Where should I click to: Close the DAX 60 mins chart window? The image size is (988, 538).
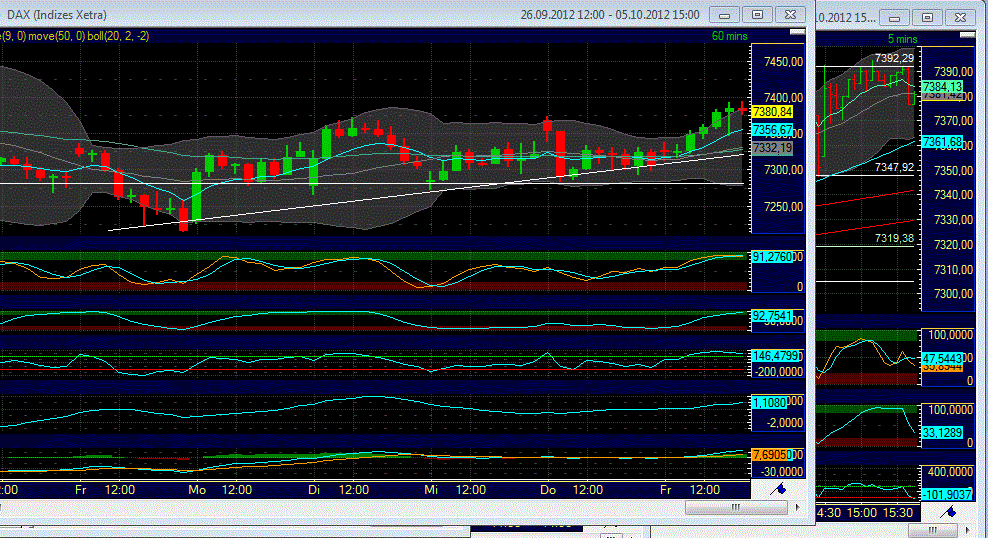click(x=790, y=14)
